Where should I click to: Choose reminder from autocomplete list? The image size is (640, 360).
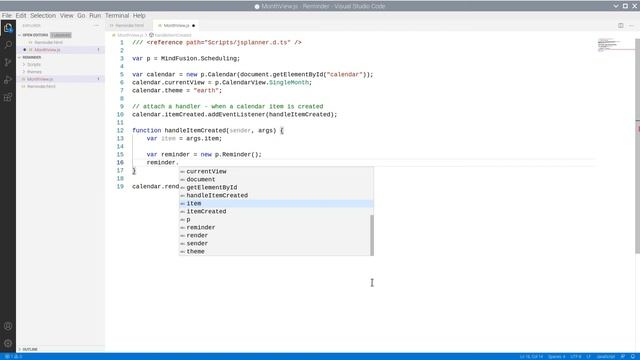click(276, 227)
